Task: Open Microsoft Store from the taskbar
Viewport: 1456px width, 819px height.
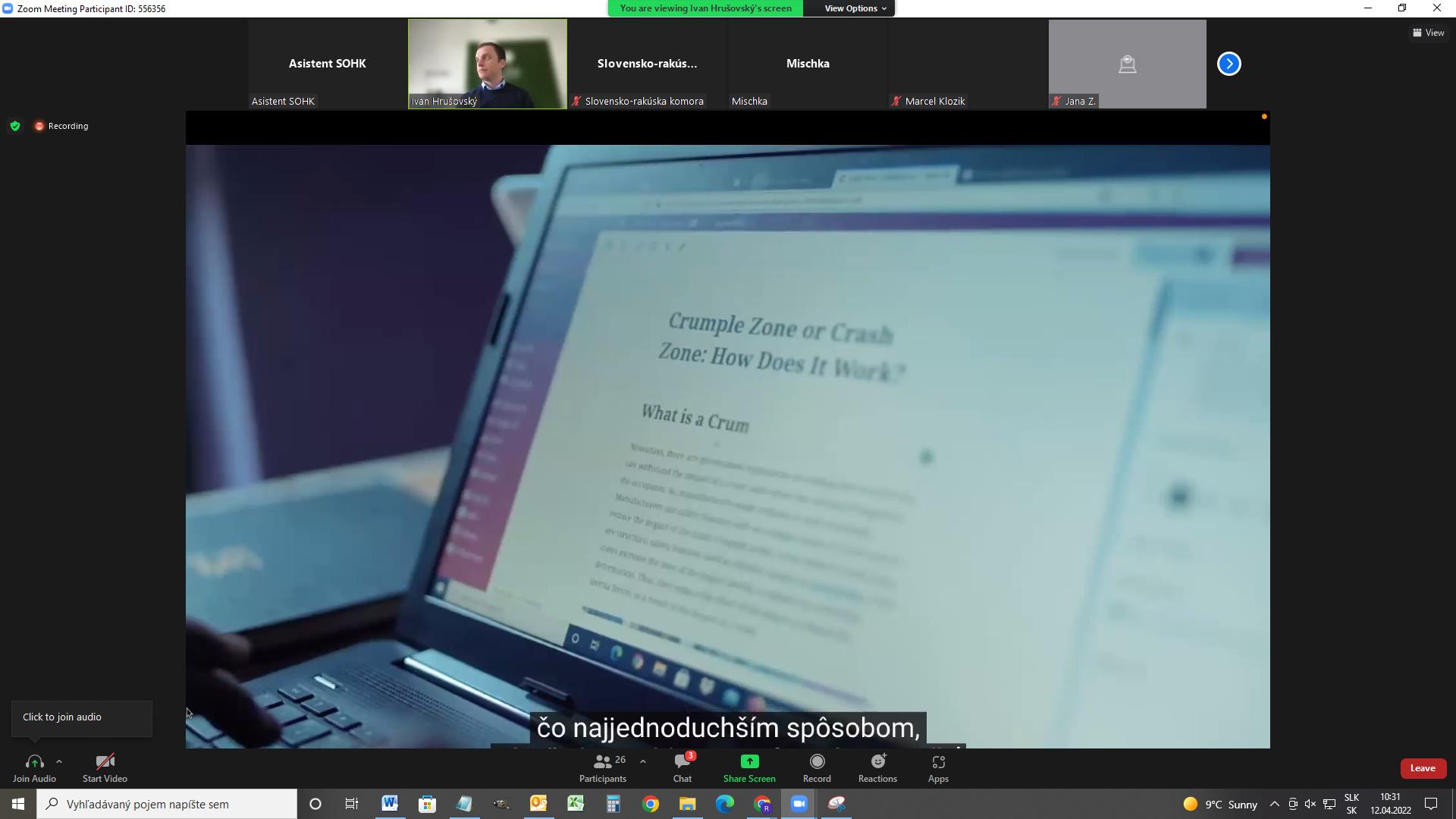Action: click(427, 804)
